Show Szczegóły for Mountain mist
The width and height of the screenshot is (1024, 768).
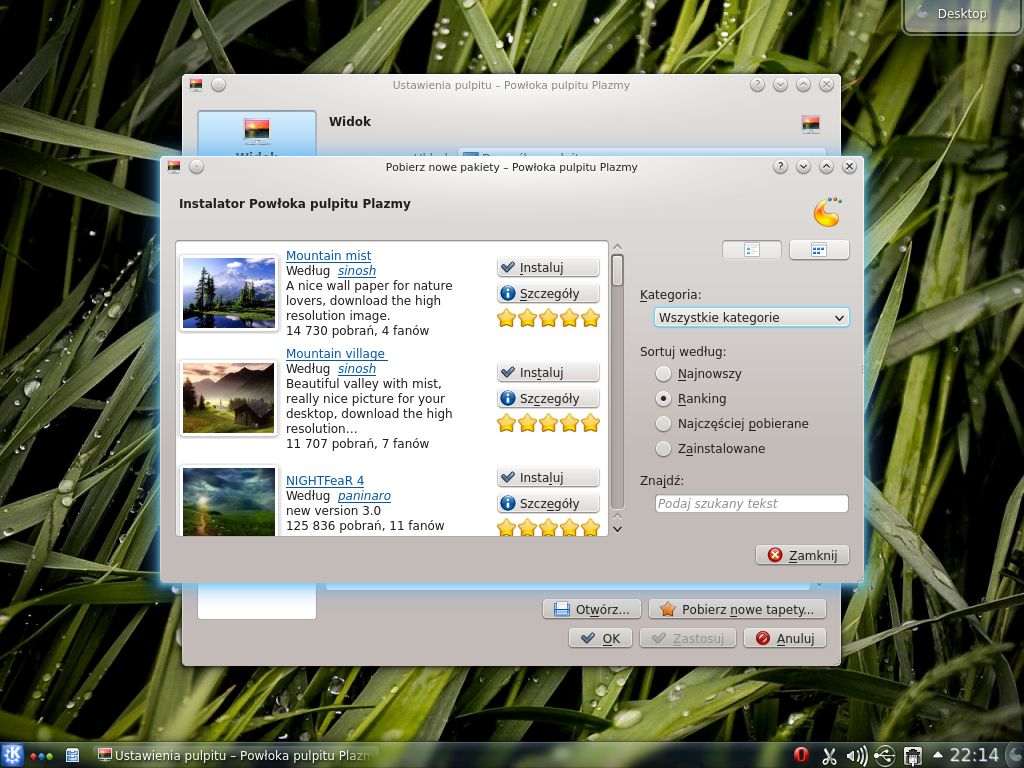coord(548,293)
